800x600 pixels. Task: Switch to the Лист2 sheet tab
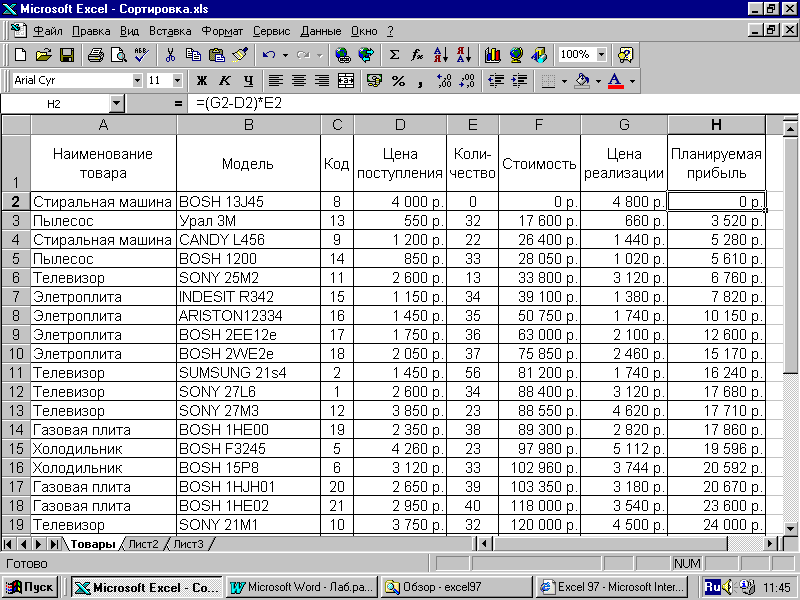click(141, 544)
